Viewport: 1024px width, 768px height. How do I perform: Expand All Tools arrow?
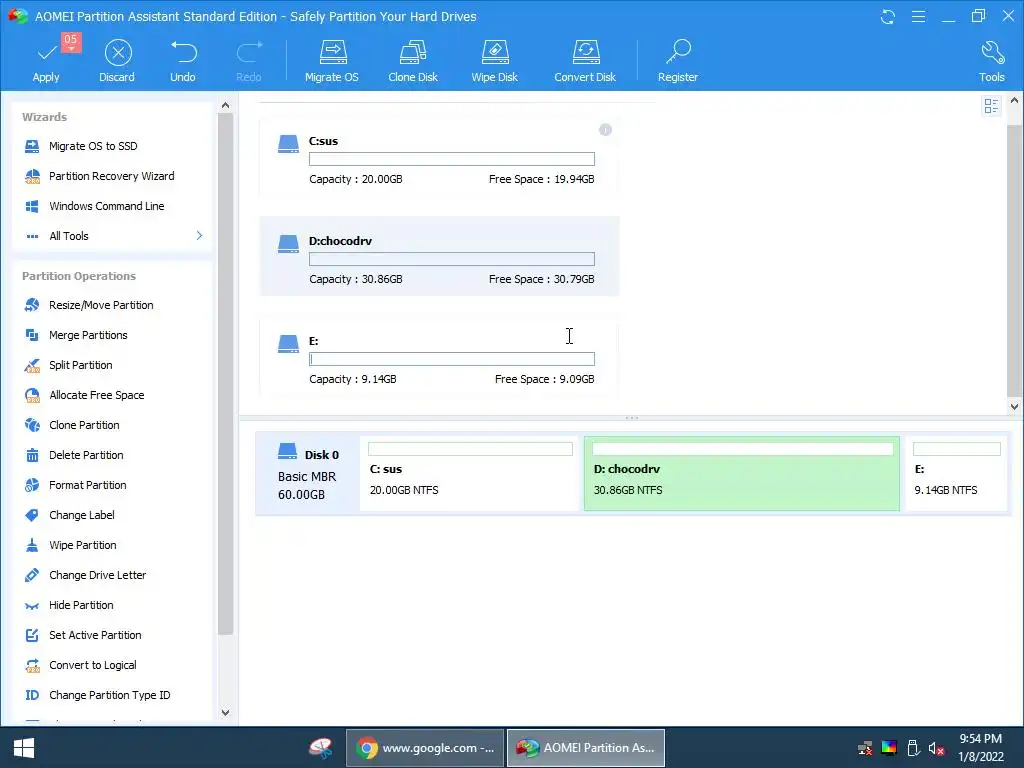click(x=199, y=235)
